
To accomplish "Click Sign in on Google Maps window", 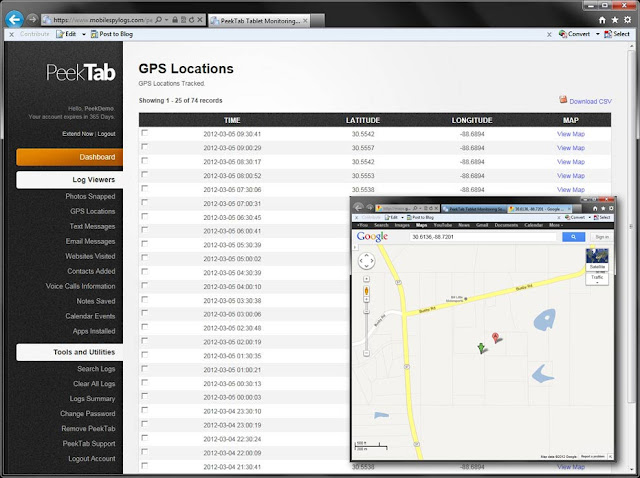I will (602, 237).
